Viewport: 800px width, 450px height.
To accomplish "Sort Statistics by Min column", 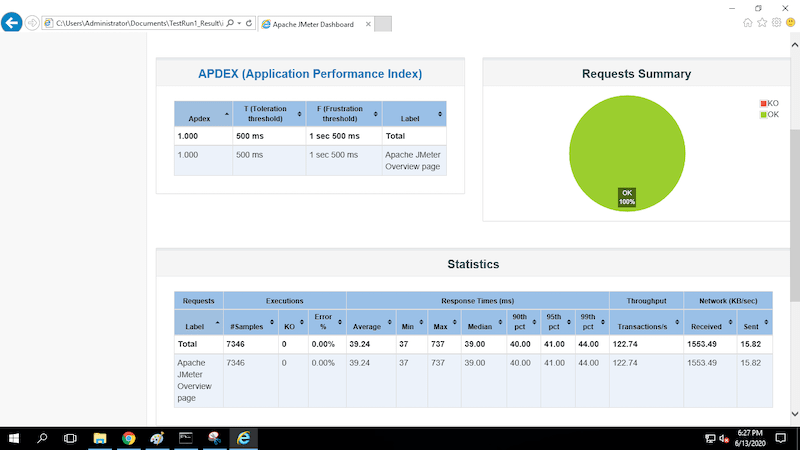I will coord(412,322).
